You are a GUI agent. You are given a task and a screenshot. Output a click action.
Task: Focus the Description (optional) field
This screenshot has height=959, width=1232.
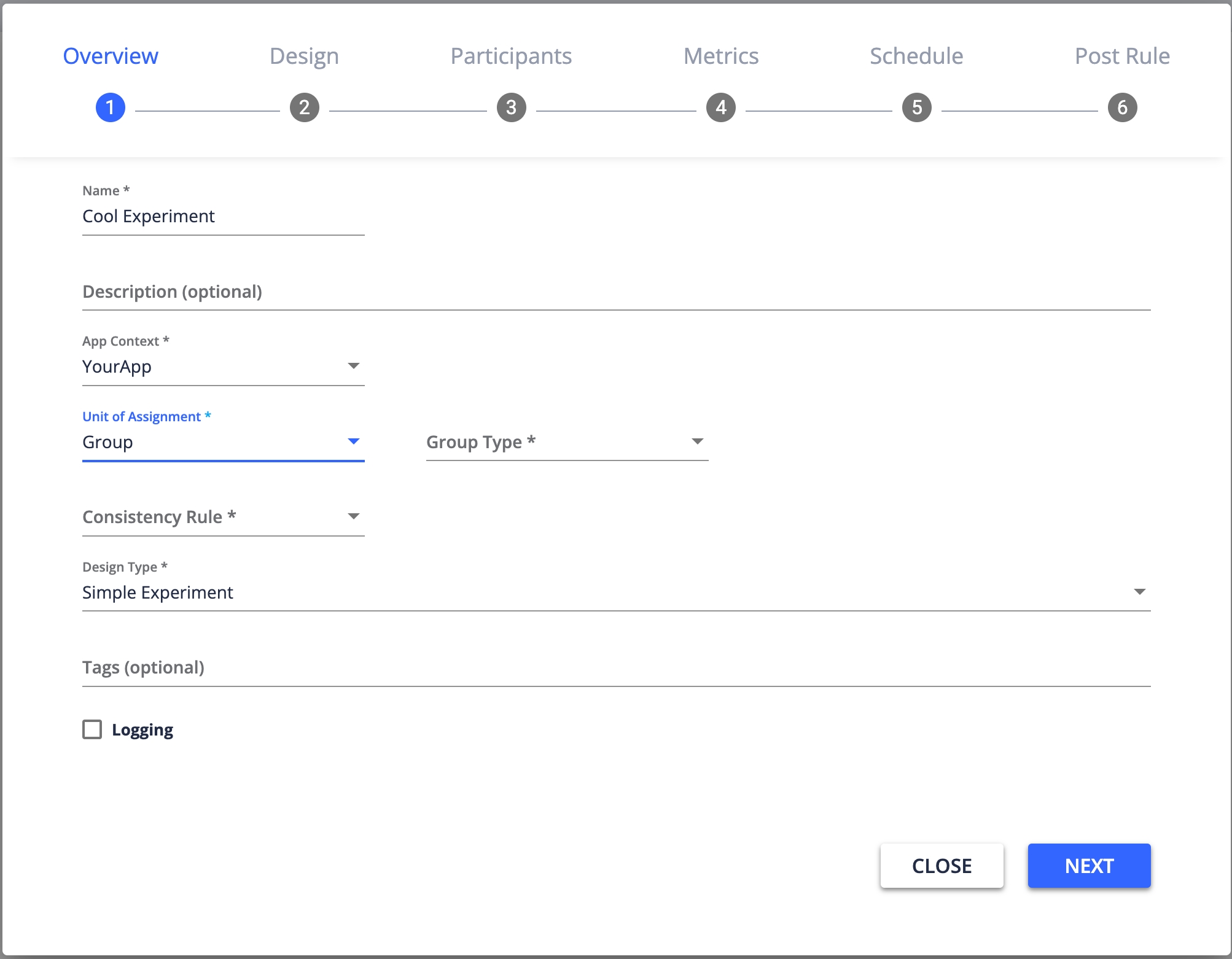point(616,292)
